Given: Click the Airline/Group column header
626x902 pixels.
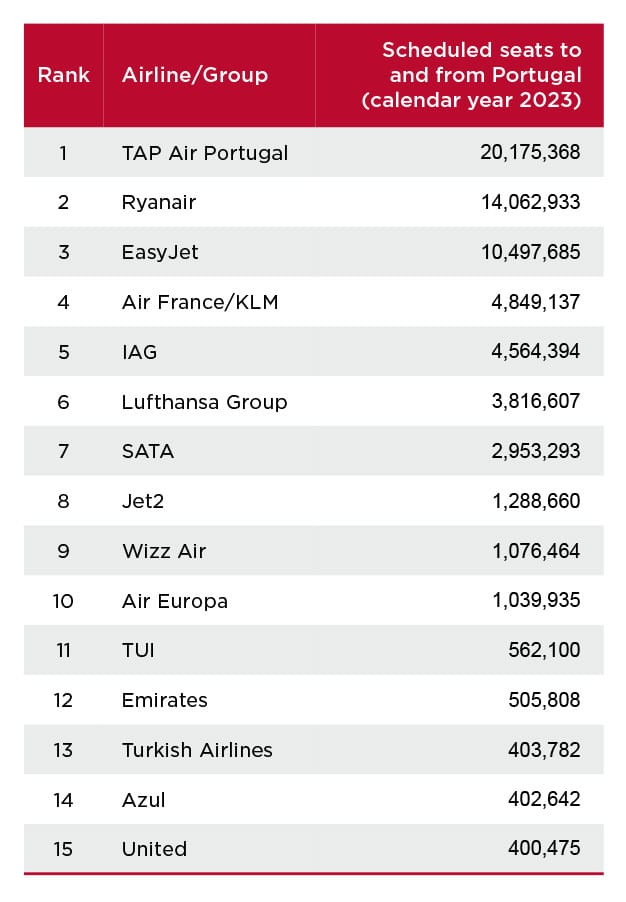Looking at the screenshot, I should coord(195,75).
